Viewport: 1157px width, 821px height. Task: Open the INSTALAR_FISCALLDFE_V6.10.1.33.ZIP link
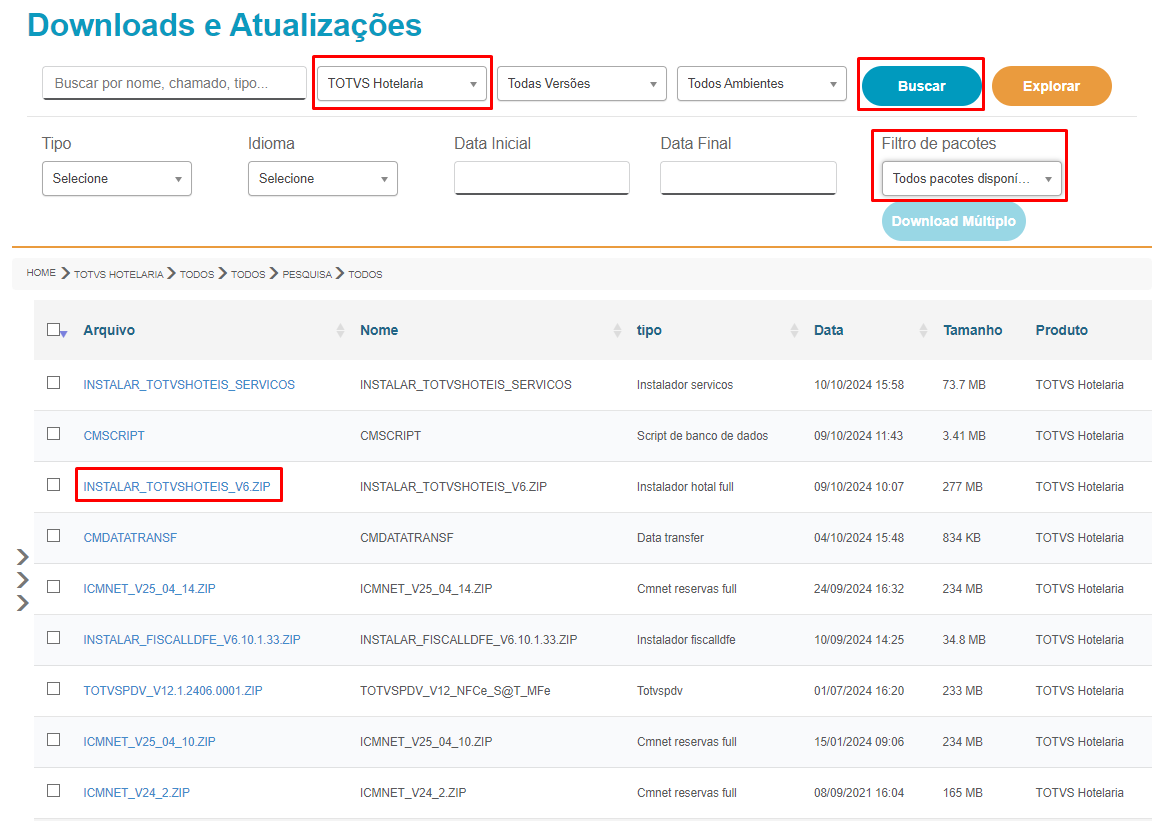coord(192,640)
